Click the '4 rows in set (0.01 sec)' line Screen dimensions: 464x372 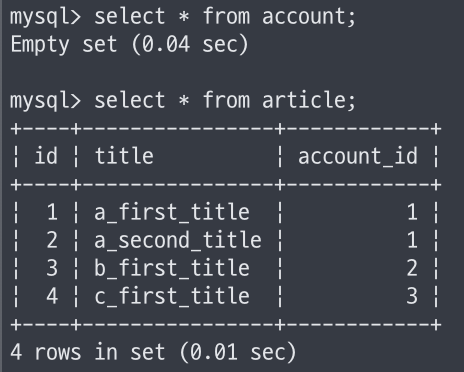click(x=153, y=352)
